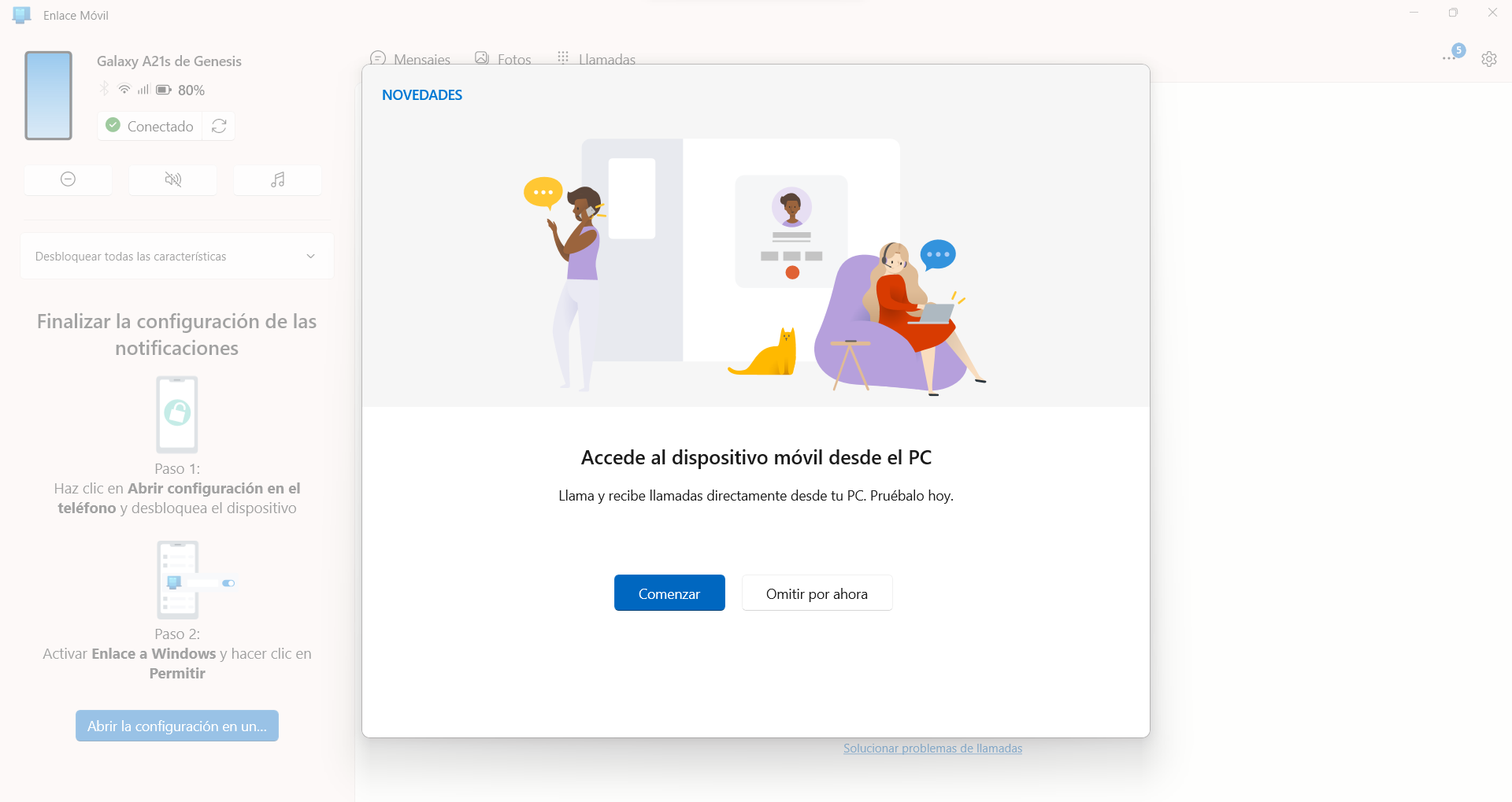Open notifications with the 5 badge
The width and height of the screenshot is (1512, 802).
click(1453, 54)
